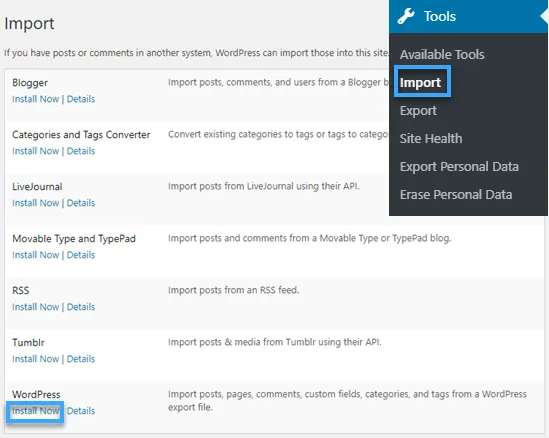Click the Blogger importer name
Screen dimensions: 549x438
(x=30, y=83)
